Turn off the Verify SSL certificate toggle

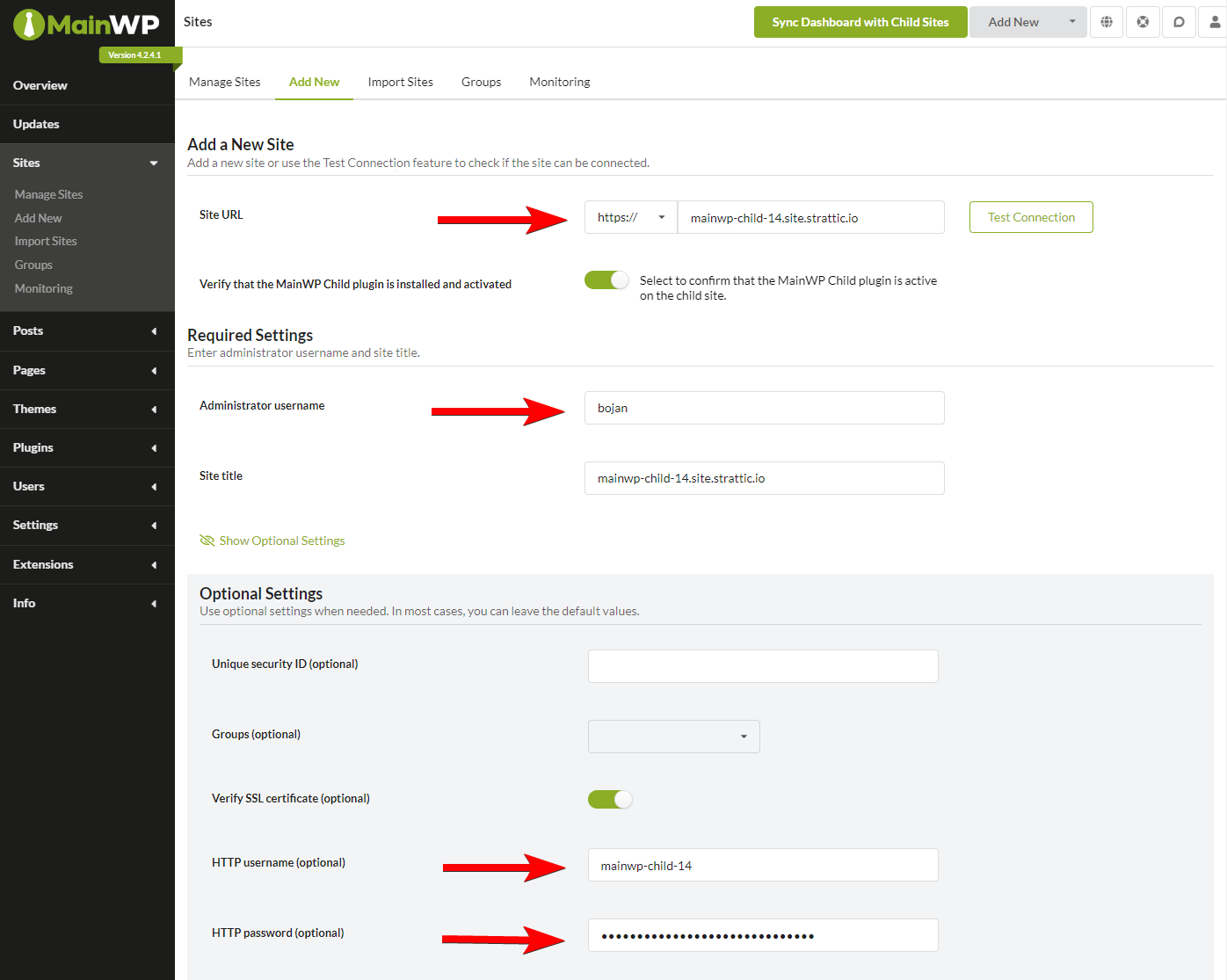pyautogui.click(x=609, y=799)
